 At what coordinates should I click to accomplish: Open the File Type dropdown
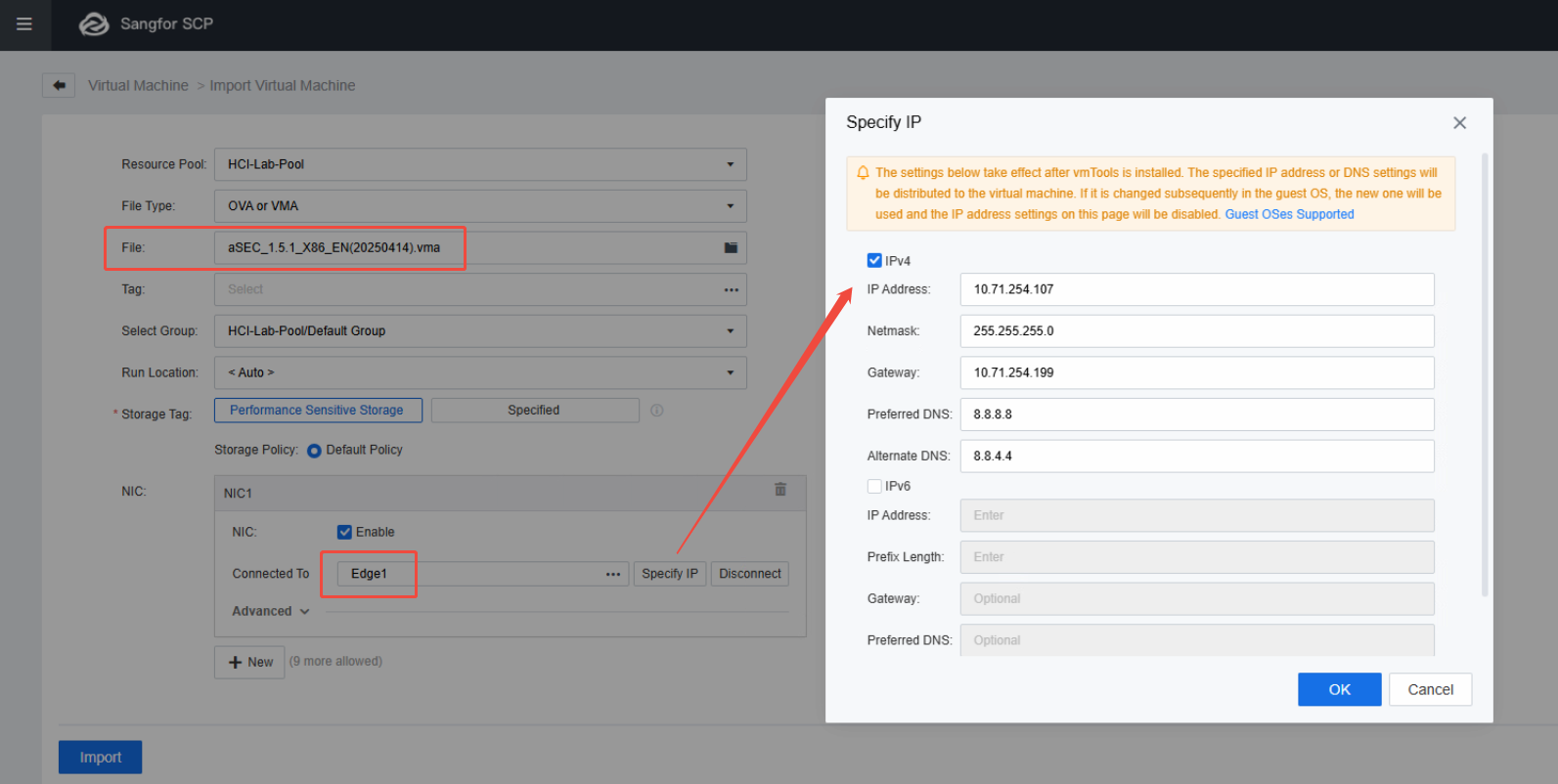tap(480, 206)
